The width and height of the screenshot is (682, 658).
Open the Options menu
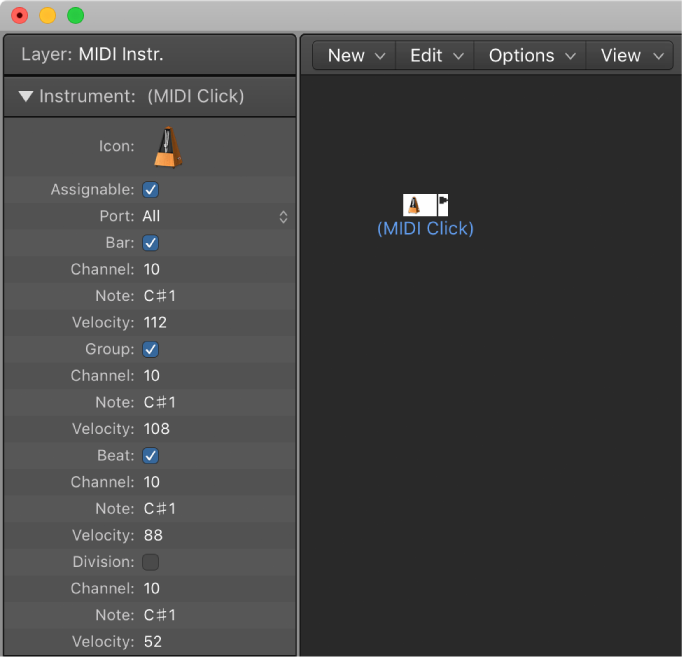[x=531, y=56]
